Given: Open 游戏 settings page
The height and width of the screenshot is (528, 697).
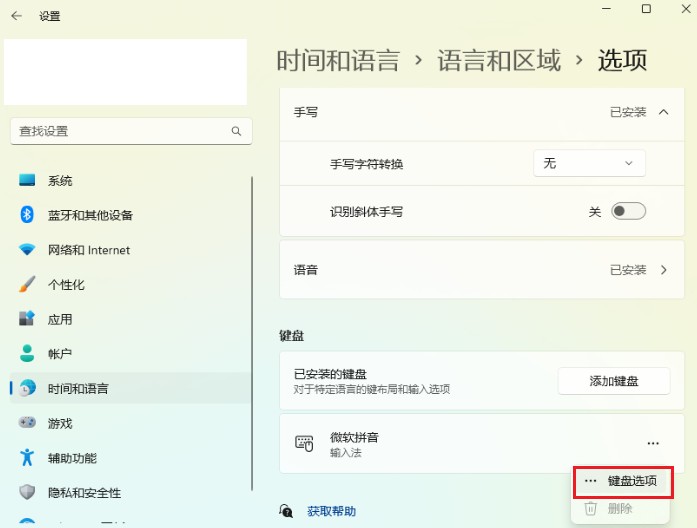Looking at the screenshot, I should [x=60, y=423].
